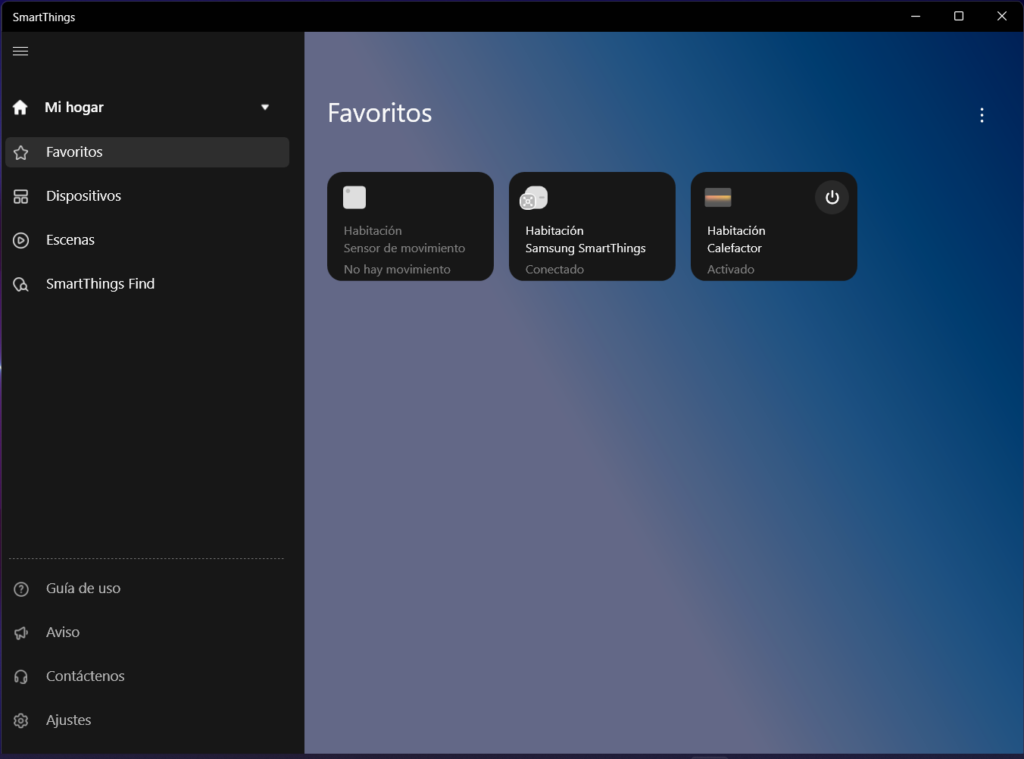Open the Habitación Calefactor card title
This screenshot has width=1024, height=759.
pos(736,239)
